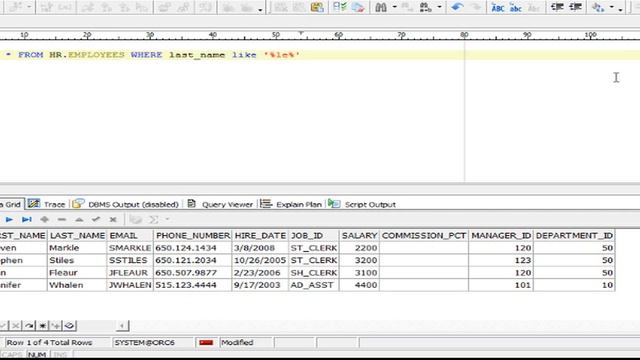Click the grid cancel-edit X icon
Screen dimensions: 640x360
pyautogui.click(x=113, y=220)
